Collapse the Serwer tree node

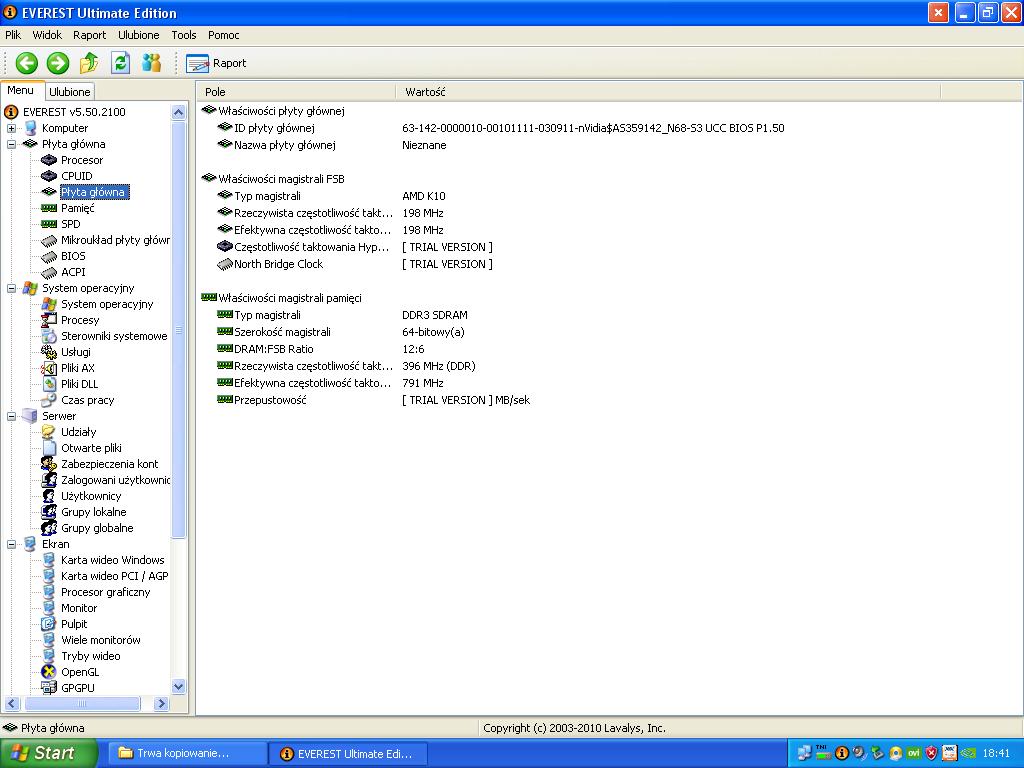[12, 417]
